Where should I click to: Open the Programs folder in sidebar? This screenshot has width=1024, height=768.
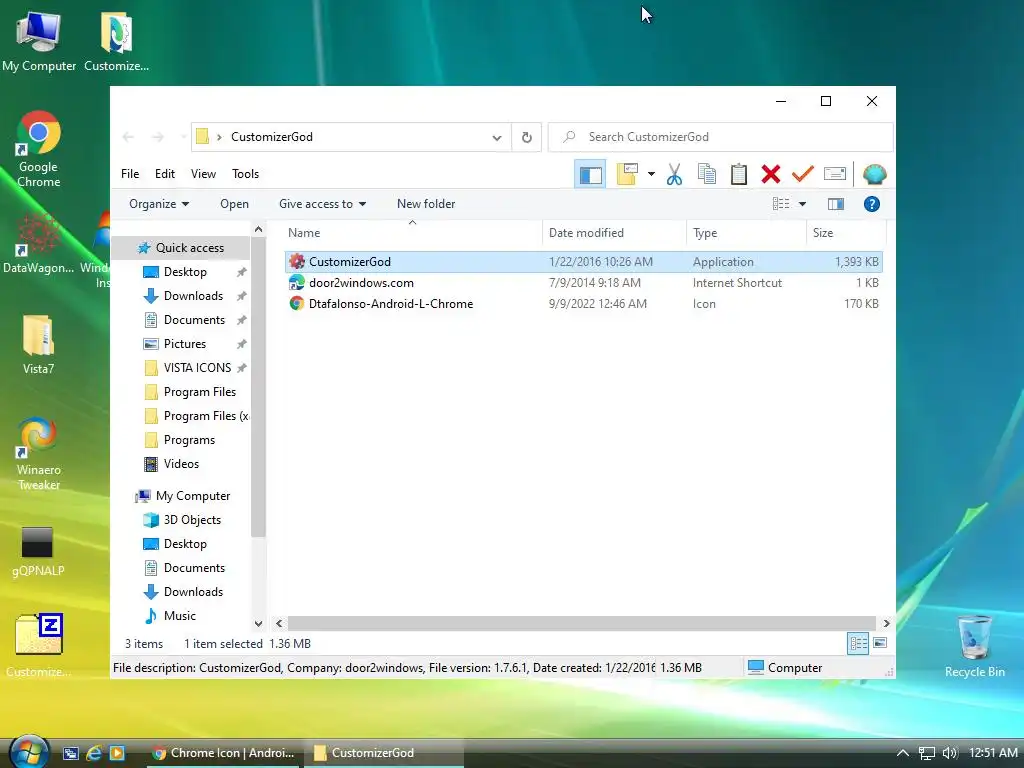tap(189, 440)
